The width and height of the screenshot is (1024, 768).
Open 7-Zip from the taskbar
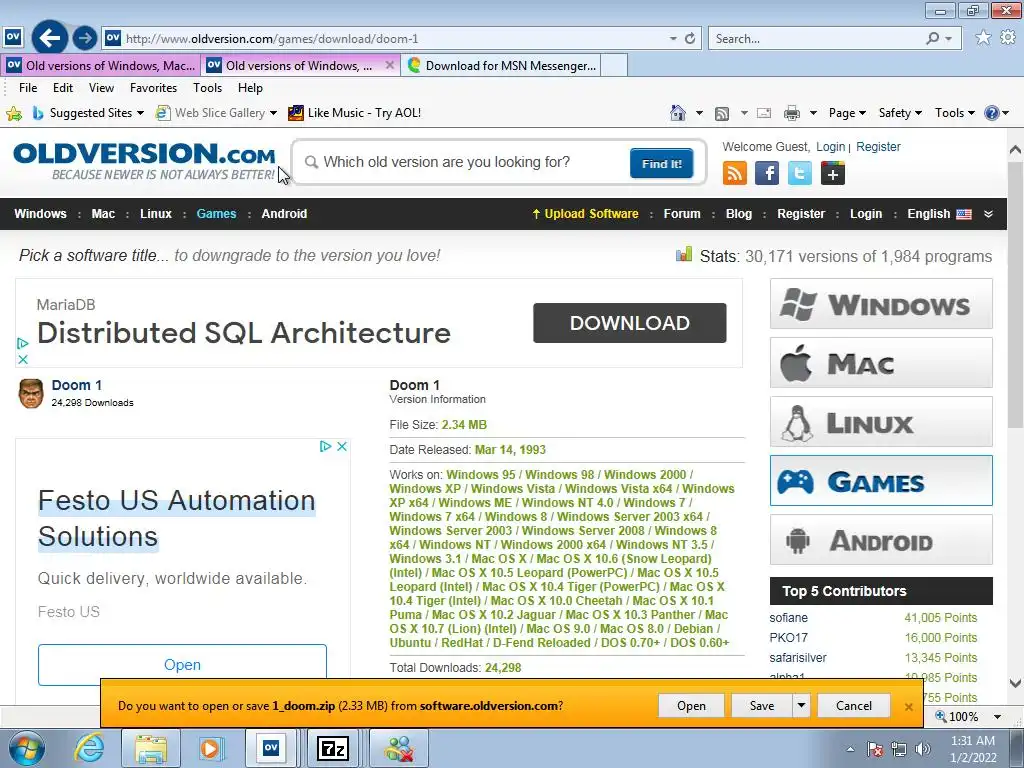coord(333,748)
